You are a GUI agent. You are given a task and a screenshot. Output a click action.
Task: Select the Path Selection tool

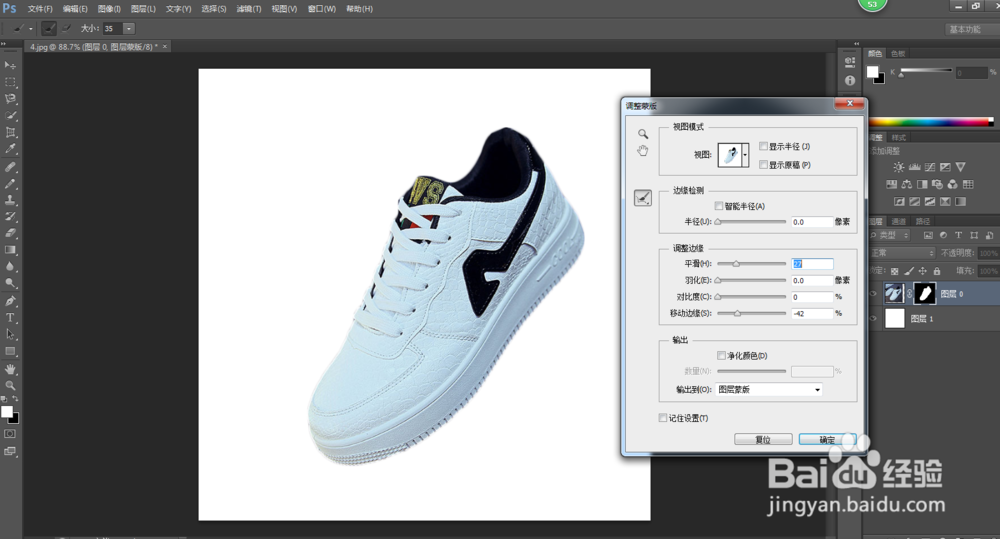[10, 334]
